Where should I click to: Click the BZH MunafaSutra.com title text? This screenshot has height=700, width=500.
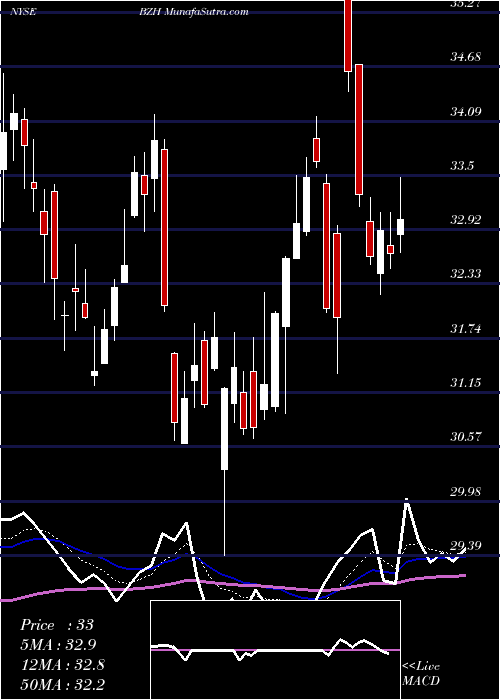pyautogui.click(x=193, y=12)
